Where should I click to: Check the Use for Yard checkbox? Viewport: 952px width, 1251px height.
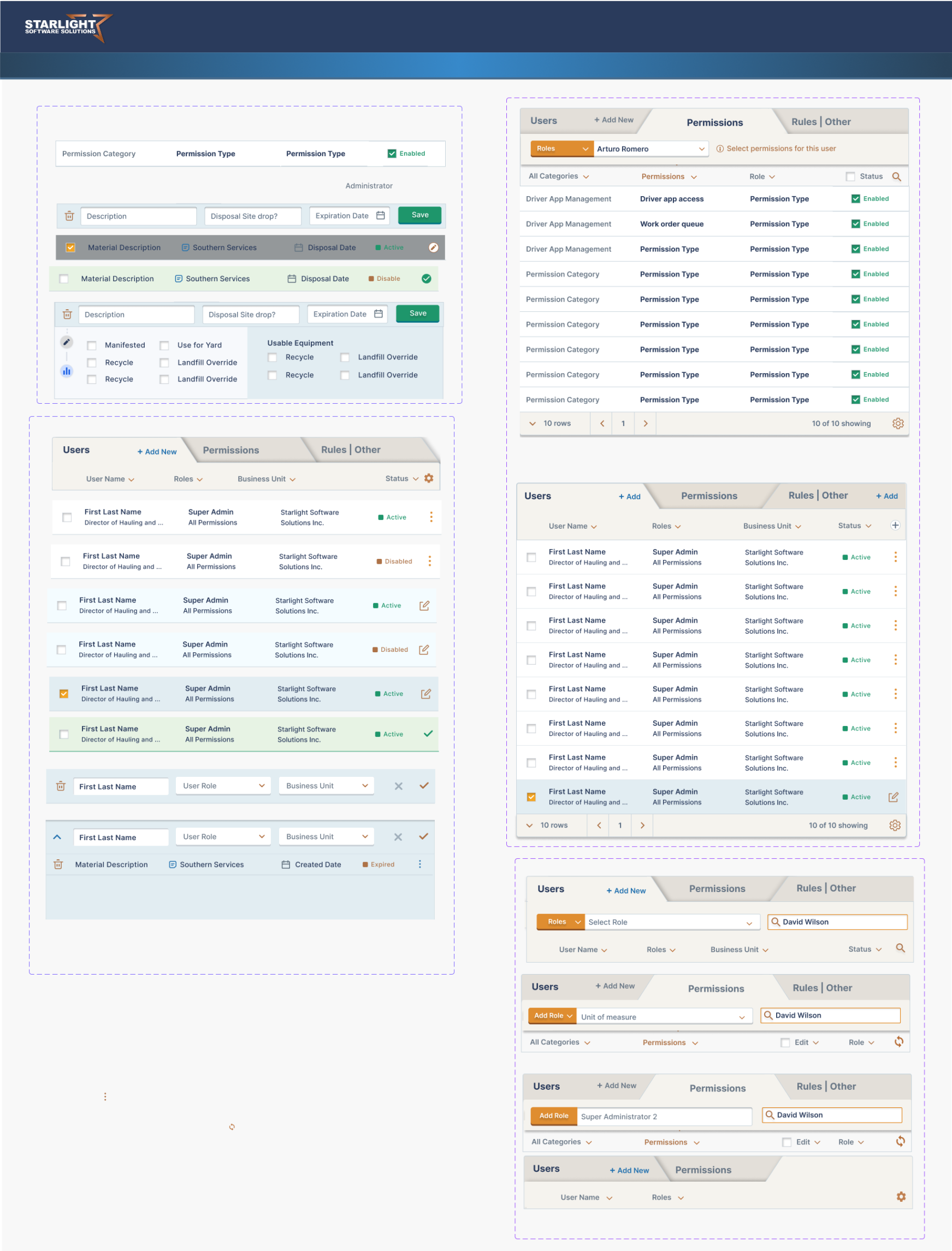tap(164, 345)
